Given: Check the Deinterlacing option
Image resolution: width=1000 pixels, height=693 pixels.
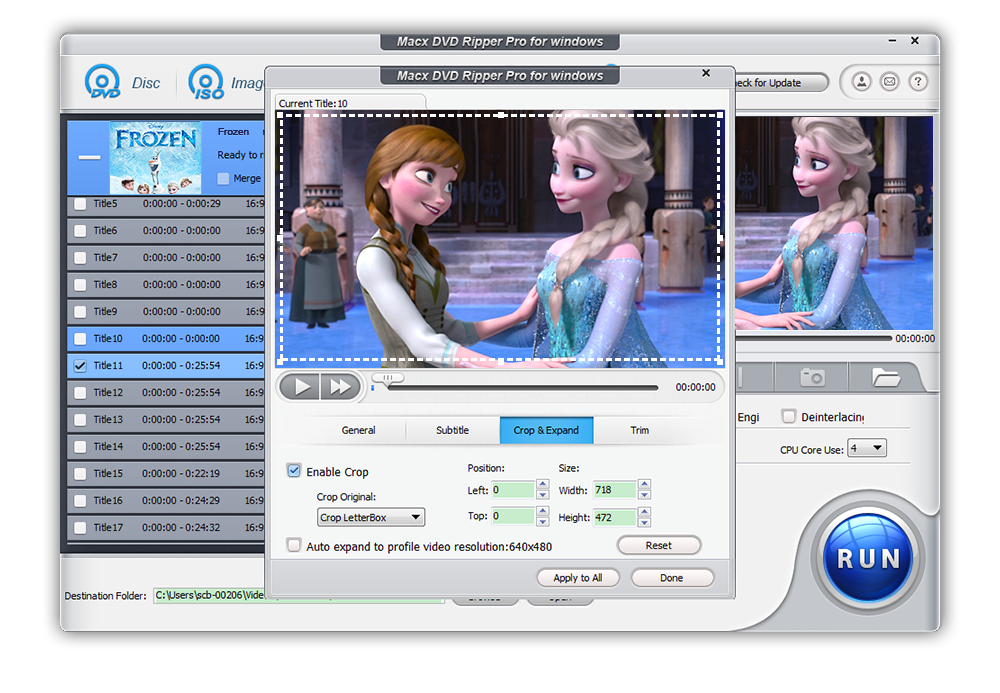Looking at the screenshot, I should click(x=789, y=416).
